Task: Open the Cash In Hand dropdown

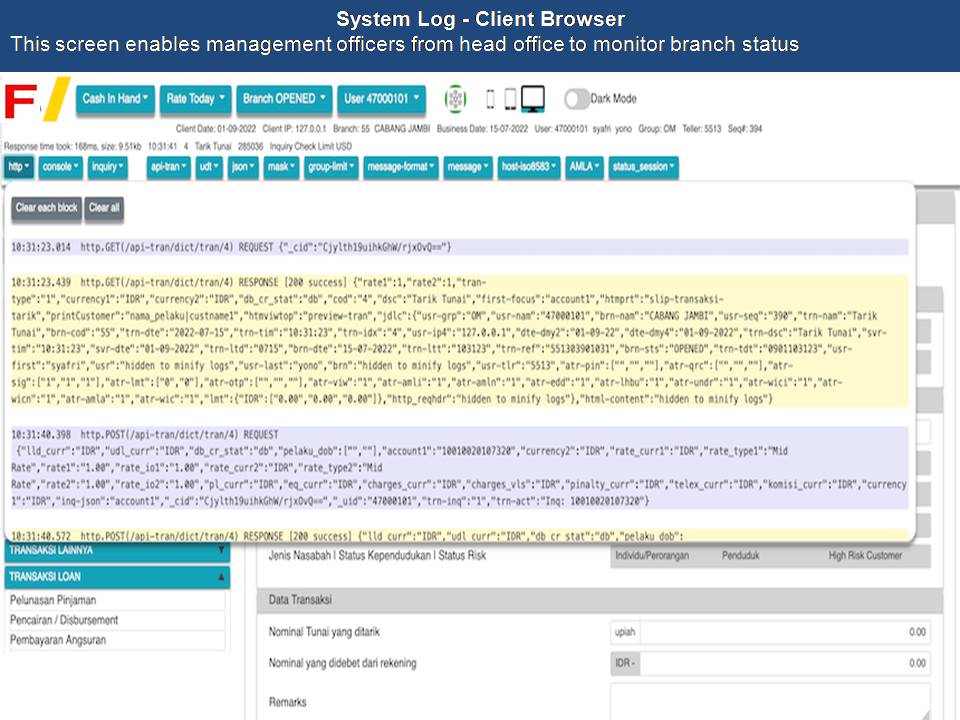Action: coord(116,99)
